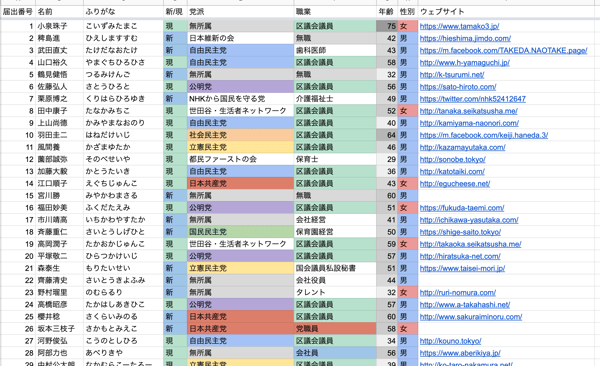Screen dimensions: 600x366
Task: Open the fukuda-taemi.com link
Action: [x=462, y=208]
